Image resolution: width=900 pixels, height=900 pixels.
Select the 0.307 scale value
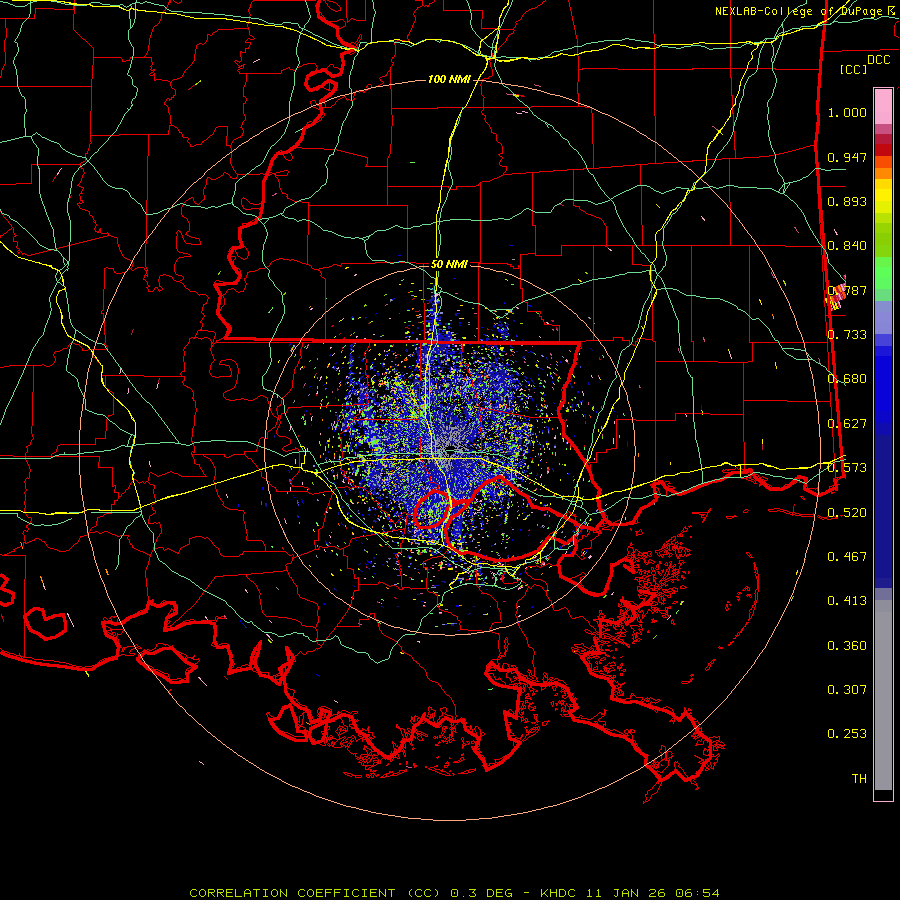pos(847,690)
